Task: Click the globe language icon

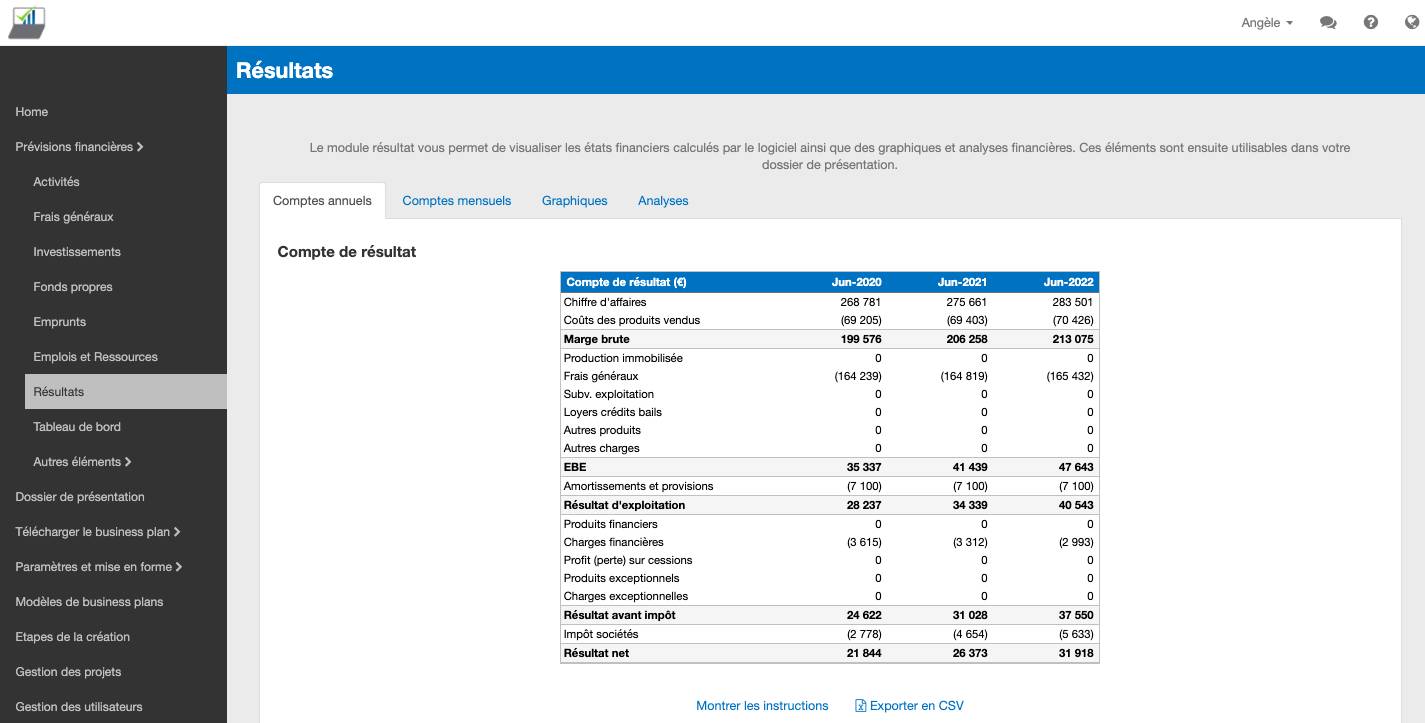Action: pos(1412,23)
